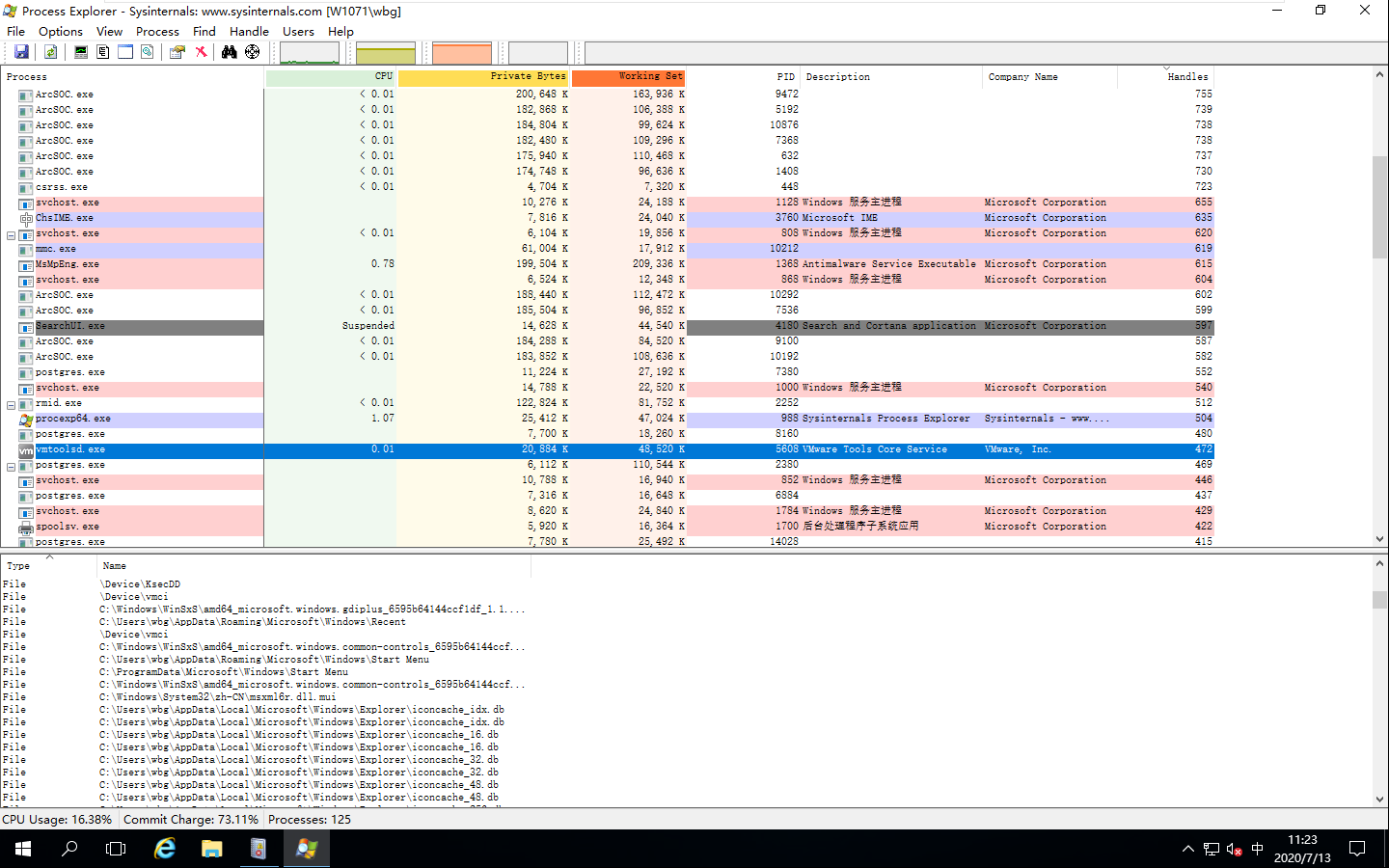
Task: Open taskbar search magnifier
Action: click(x=69, y=849)
